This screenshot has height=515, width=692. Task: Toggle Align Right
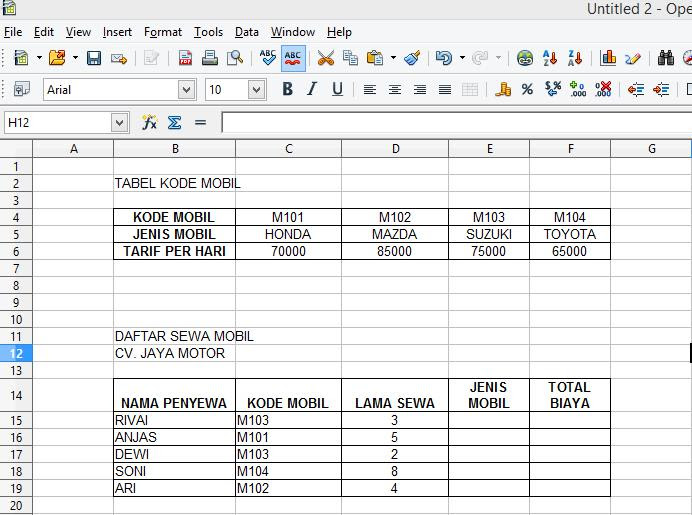pos(420,90)
